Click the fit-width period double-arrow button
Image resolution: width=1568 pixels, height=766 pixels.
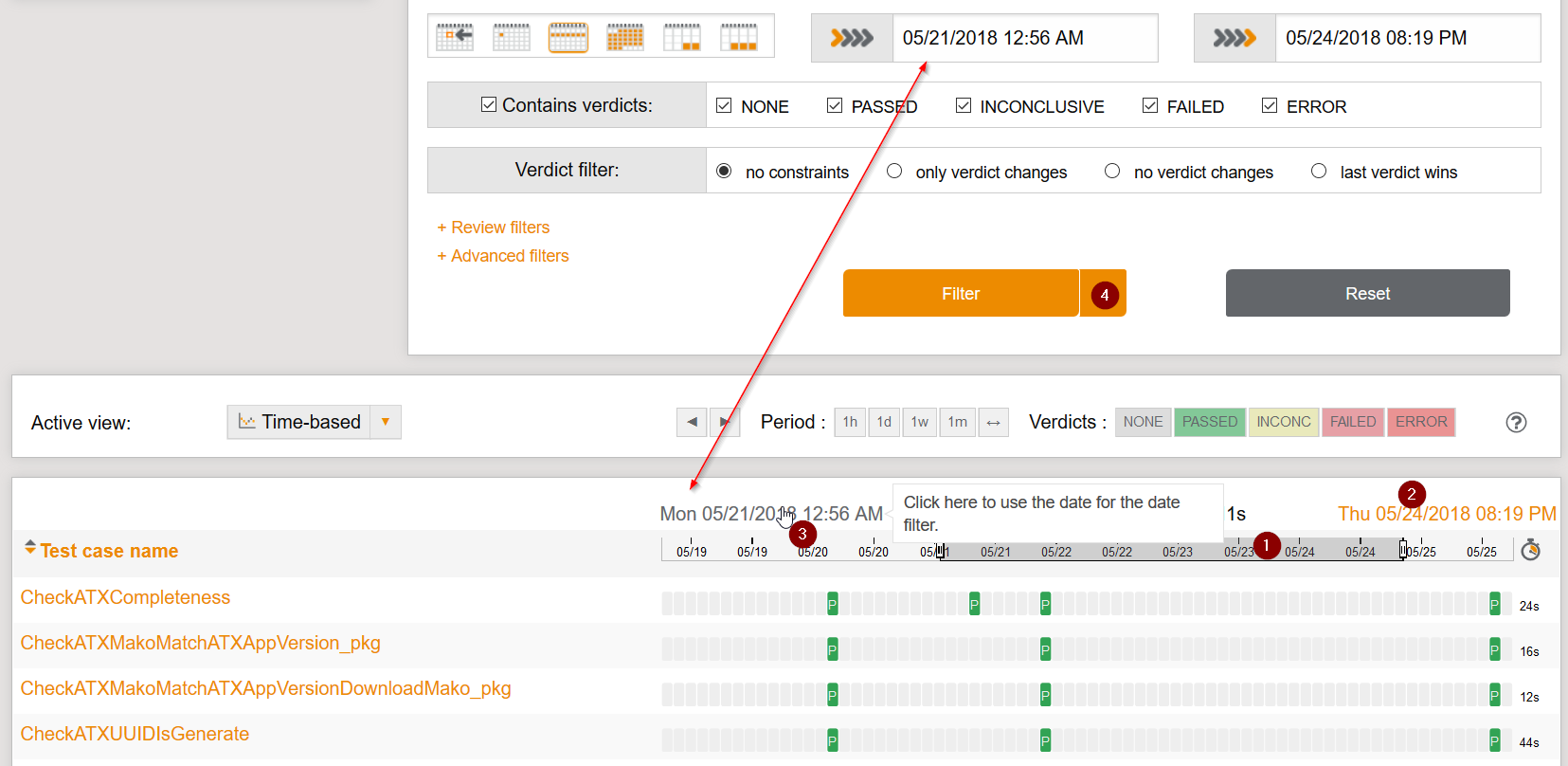tap(993, 423)
